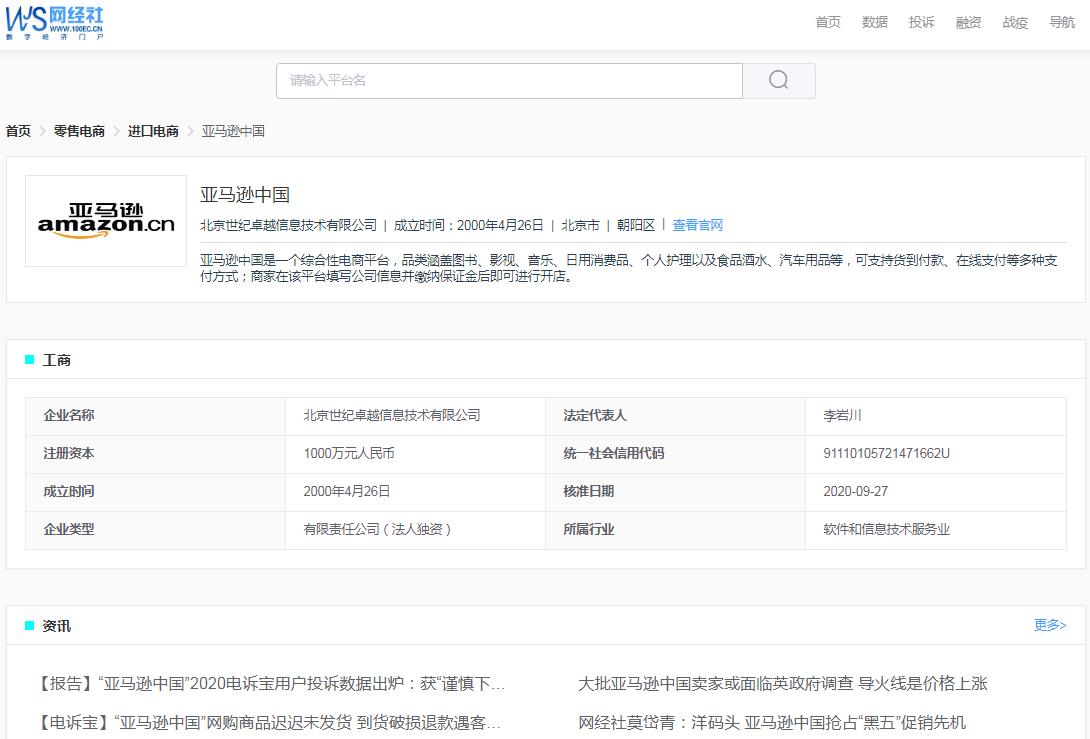Click 首页 in the breadcrumb trail
The width and height of the screenshot is (1090, 739).
point(16,131)
